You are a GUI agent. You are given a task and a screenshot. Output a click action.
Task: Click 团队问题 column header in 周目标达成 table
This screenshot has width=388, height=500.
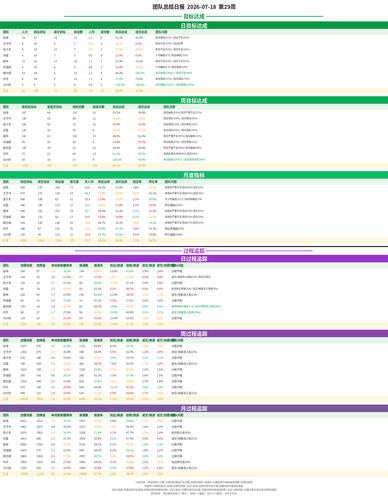169,107
